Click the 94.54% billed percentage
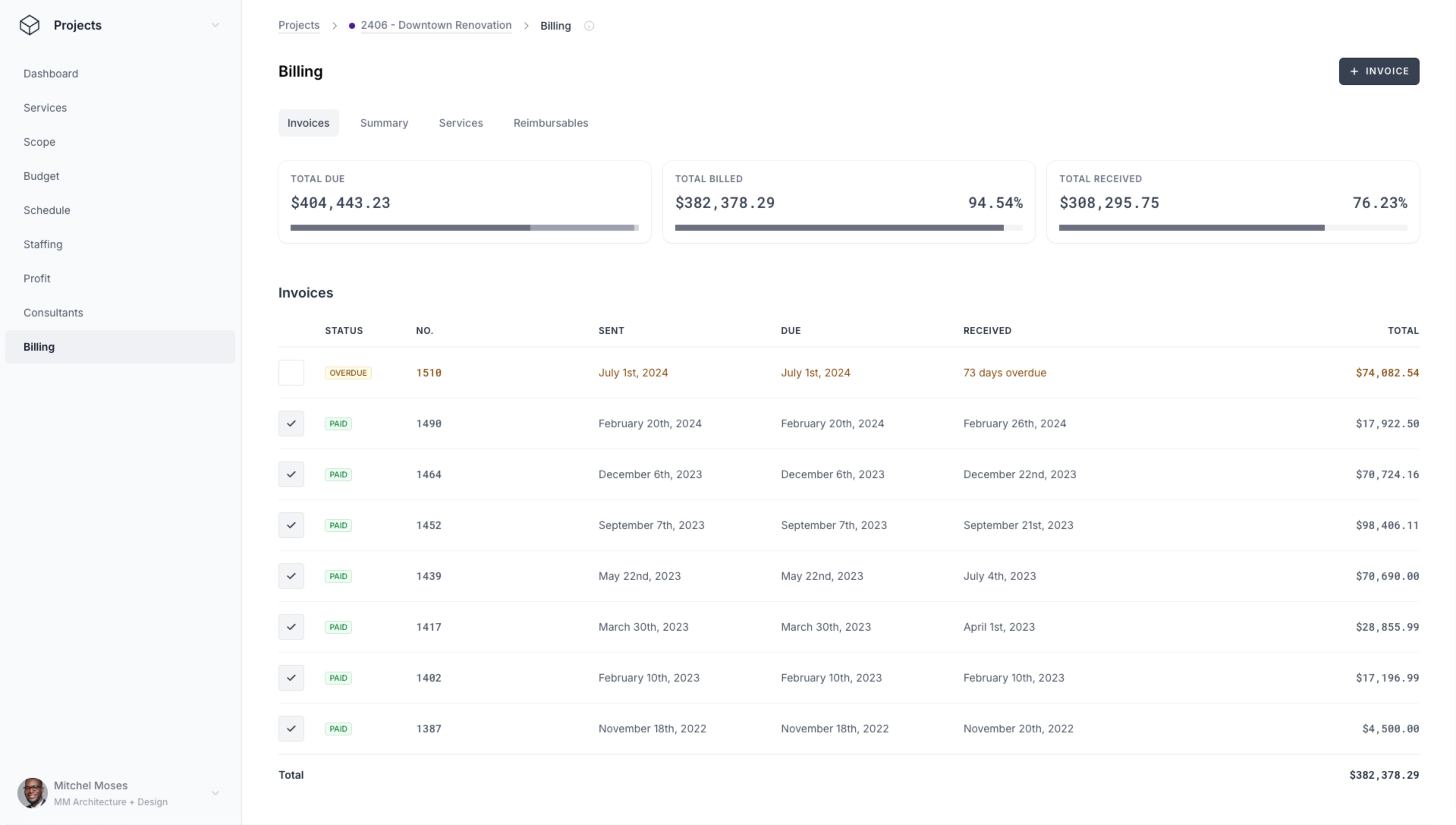The width and height of the screenshot is (1456, 825). coord(995,203)
